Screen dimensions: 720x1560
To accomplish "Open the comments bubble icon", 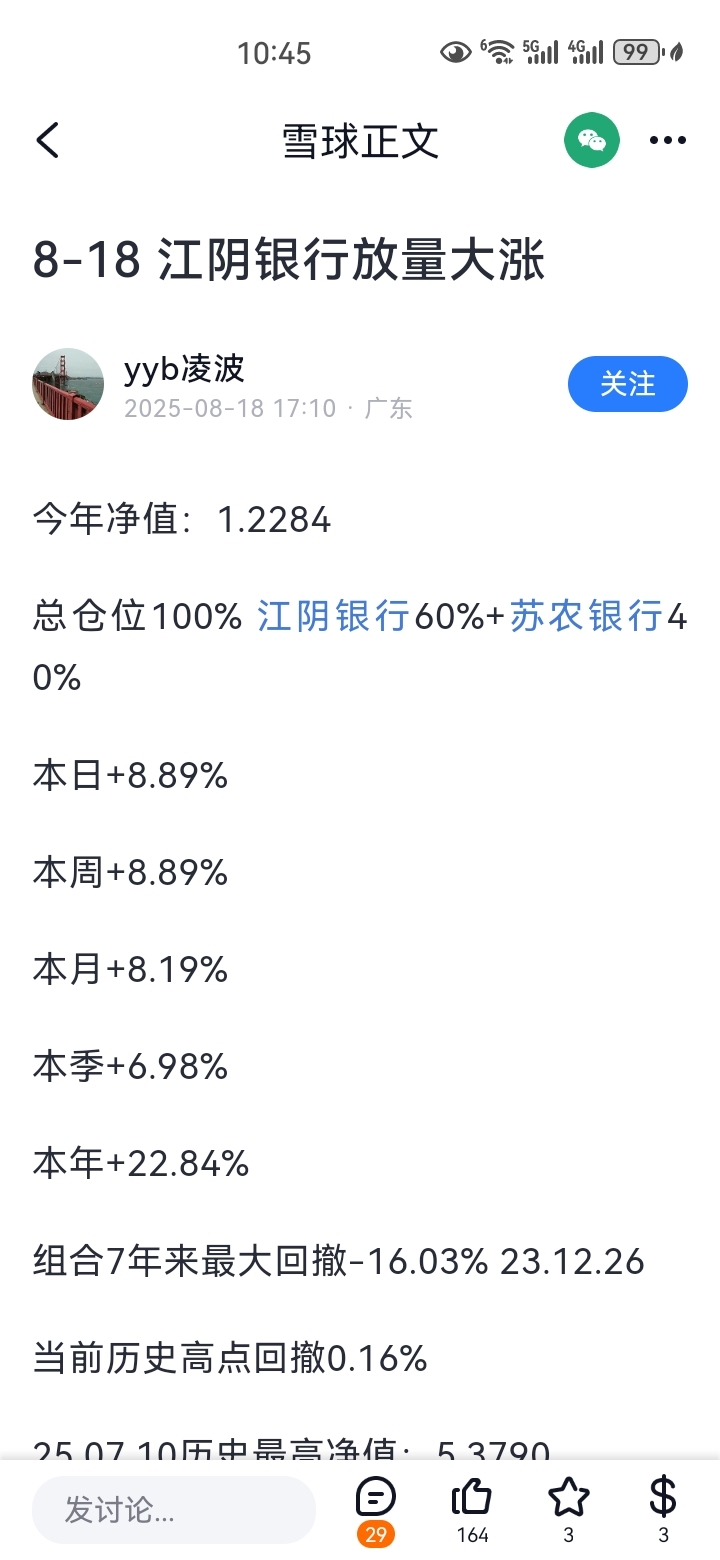I will (x=376, y=1498).
